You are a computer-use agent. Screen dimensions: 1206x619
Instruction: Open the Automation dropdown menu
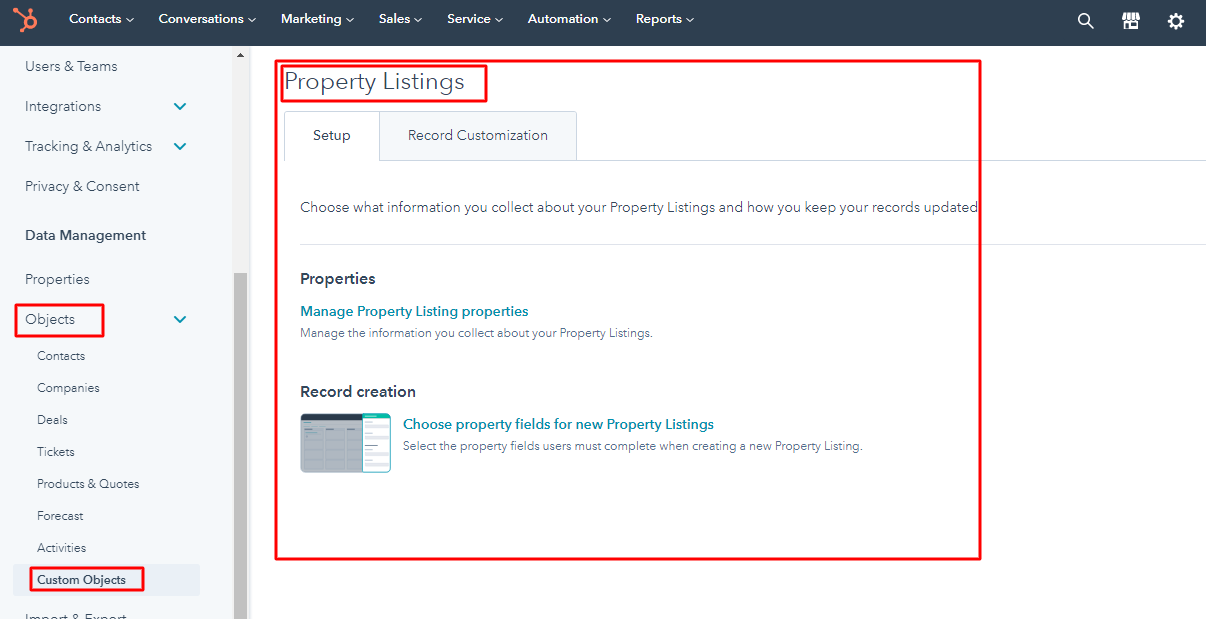[x=570, y=19]
